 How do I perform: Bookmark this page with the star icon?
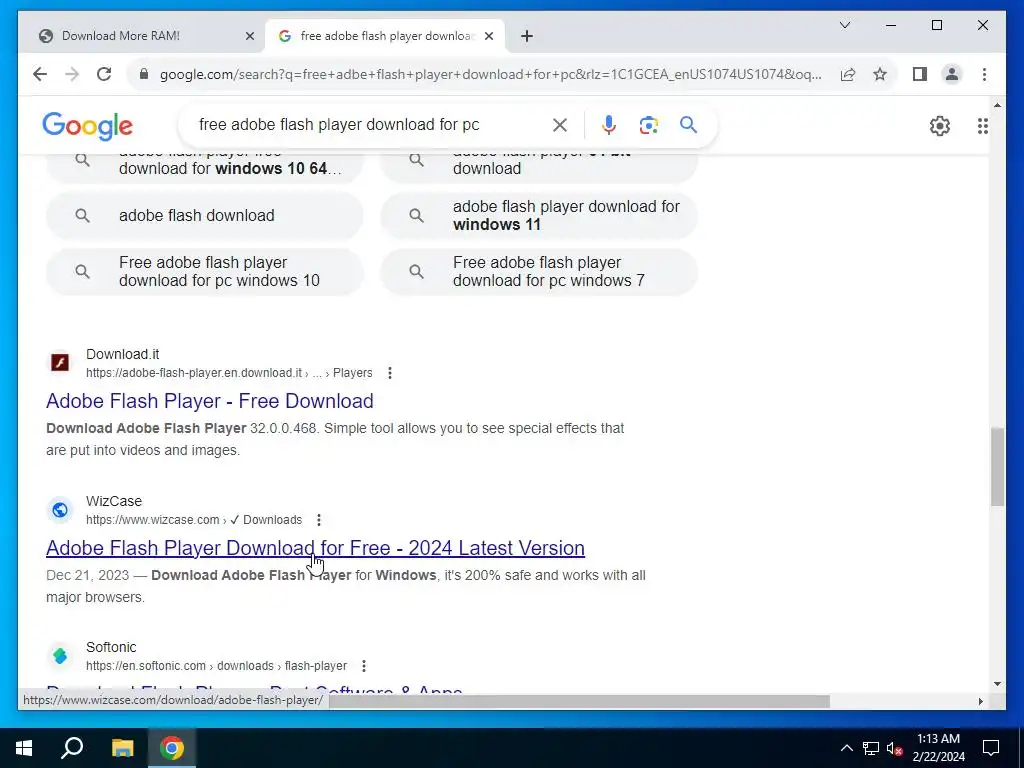[x=880, y=74]
